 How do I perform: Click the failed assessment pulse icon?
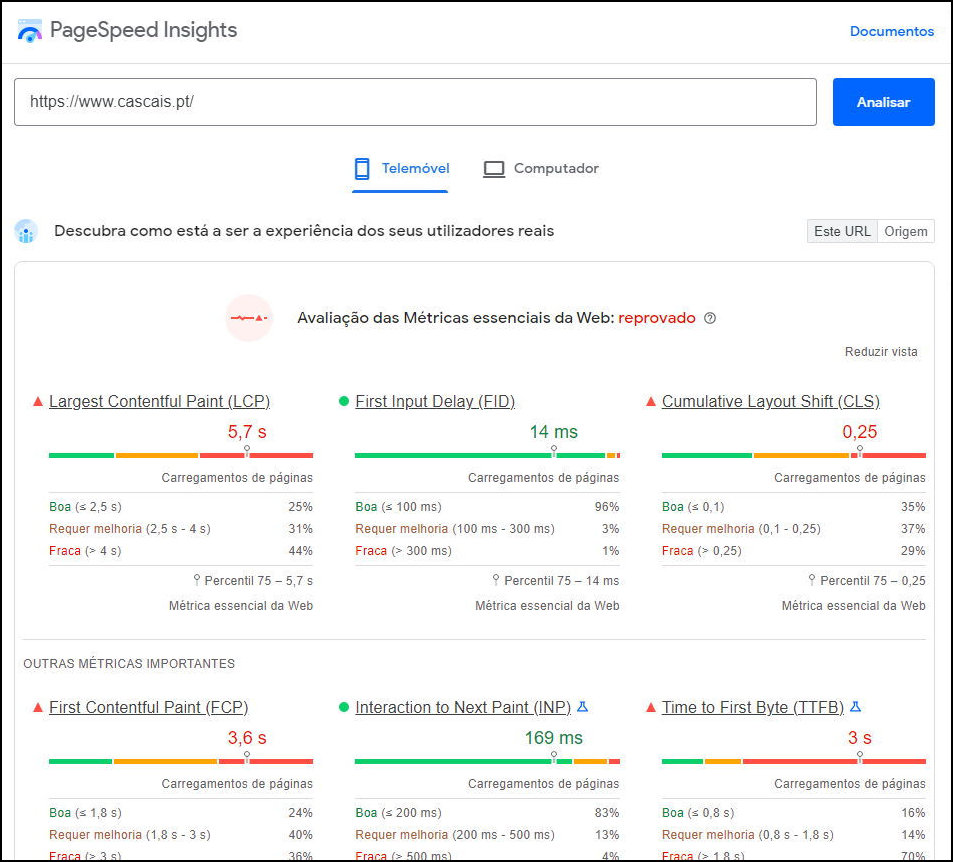pos(249,318)
